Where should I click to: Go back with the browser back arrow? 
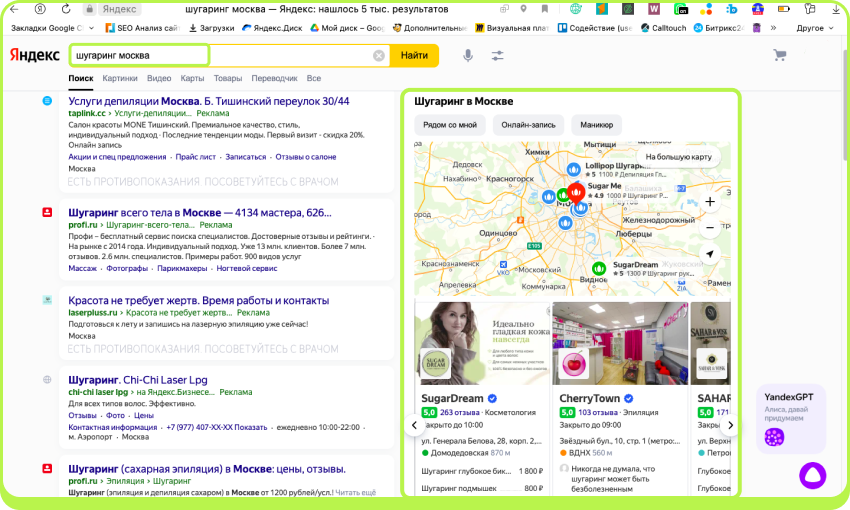click(14, 9)
